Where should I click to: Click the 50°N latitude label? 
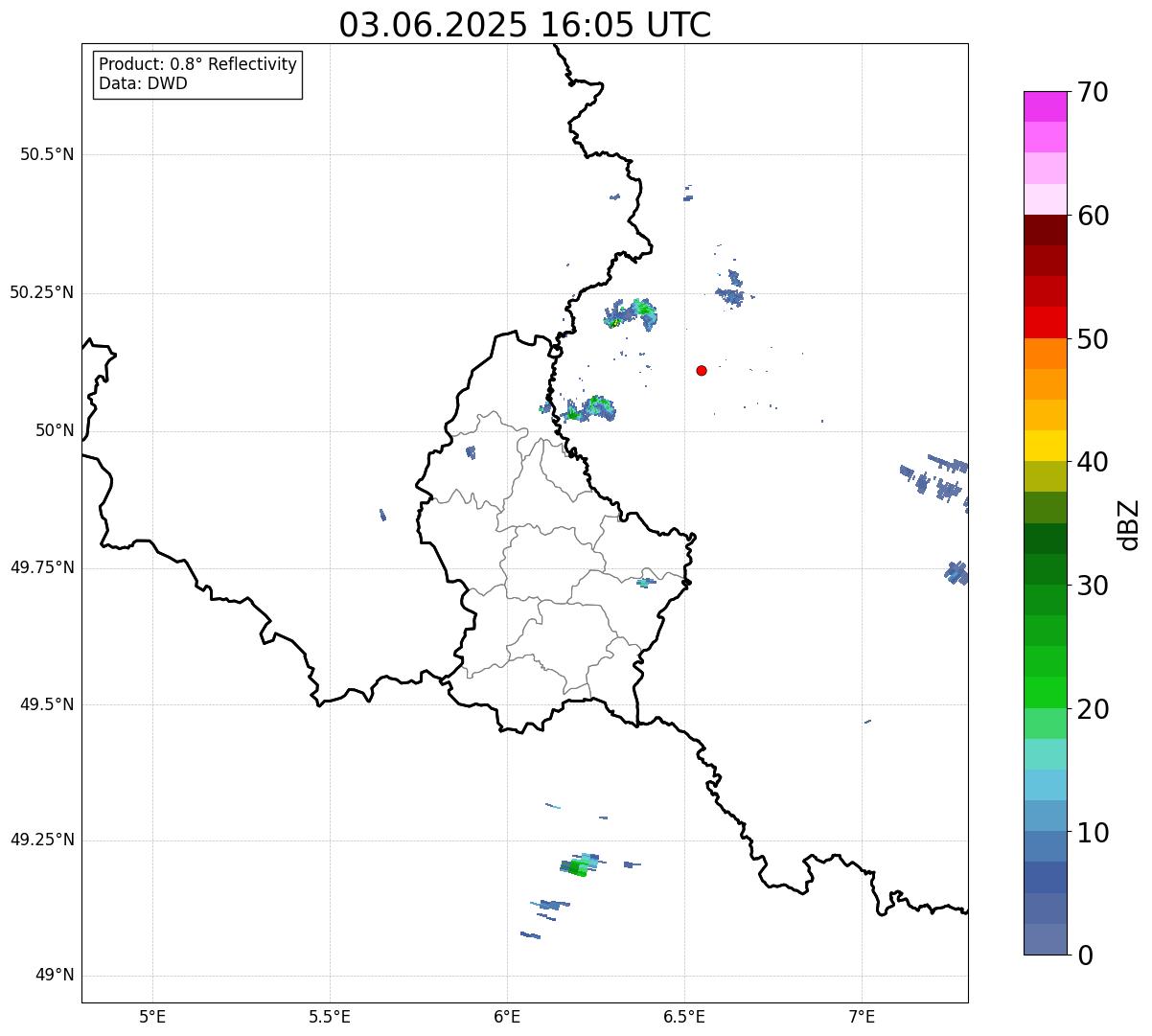(55, 430)
